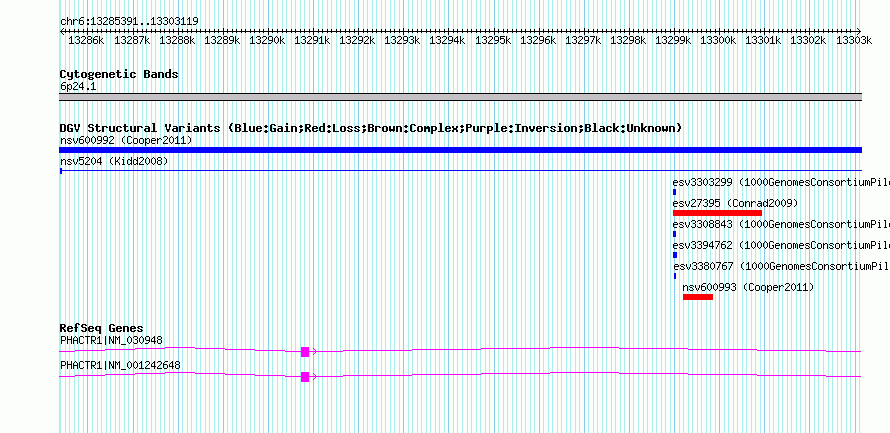This screenshot has width=890, height=433.
Task: Click the 13286k ruler tick label
Action: tap(86, 41)
